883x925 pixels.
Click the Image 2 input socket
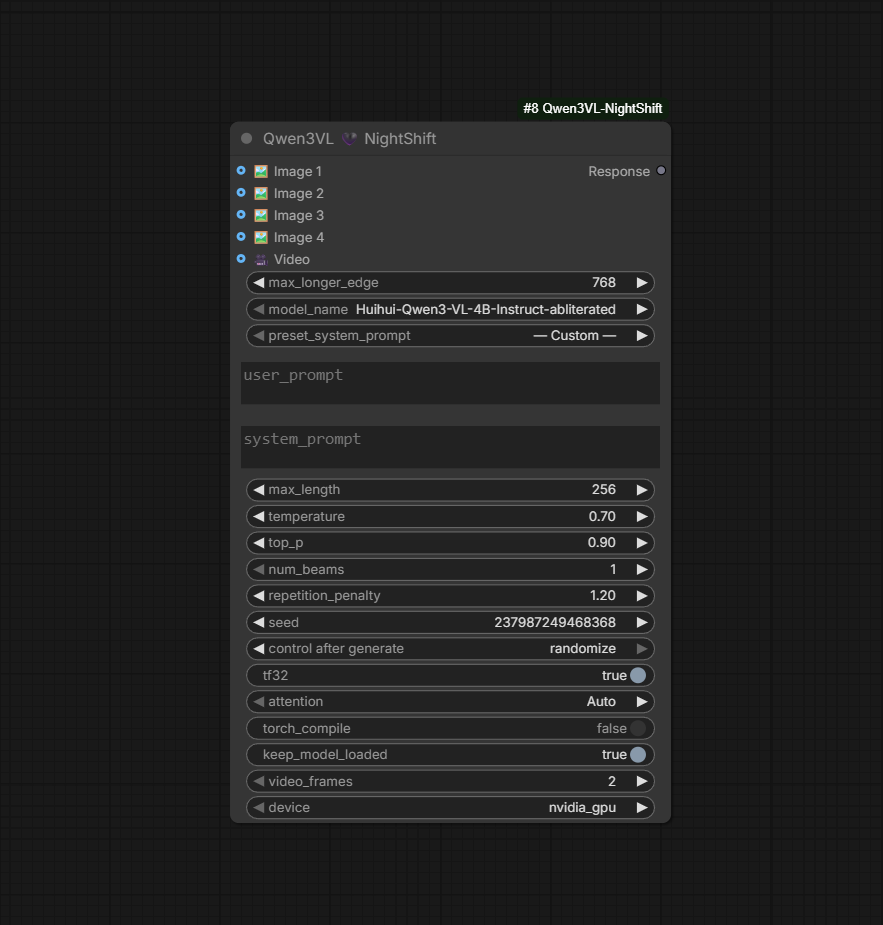[241, 192]
